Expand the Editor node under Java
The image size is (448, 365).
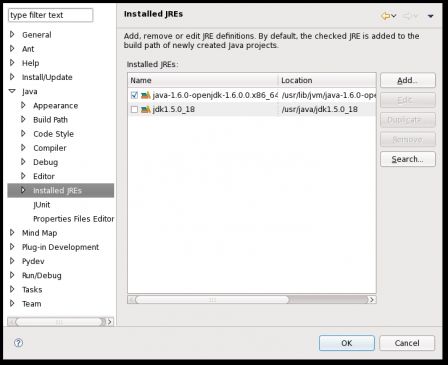click(23, 176)
